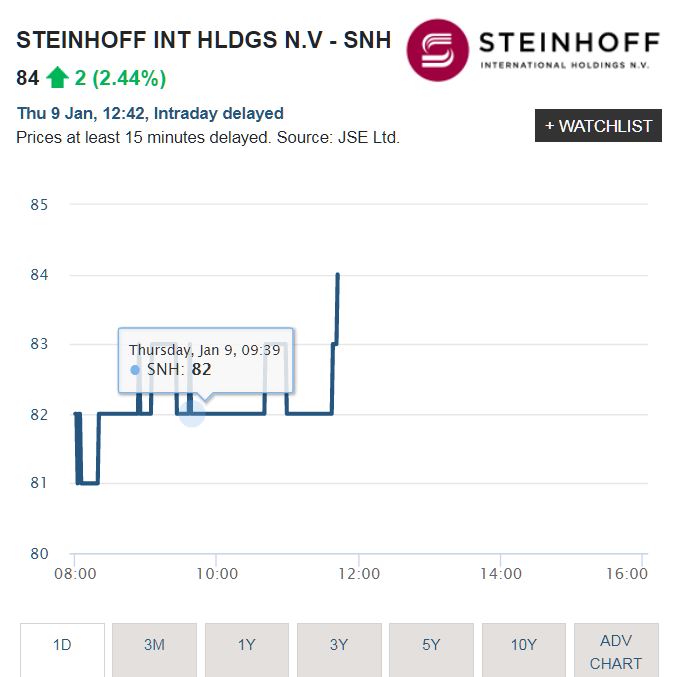
Task: Show the 1Y price history
Action: pyautogui.click(x=247, y=645)
